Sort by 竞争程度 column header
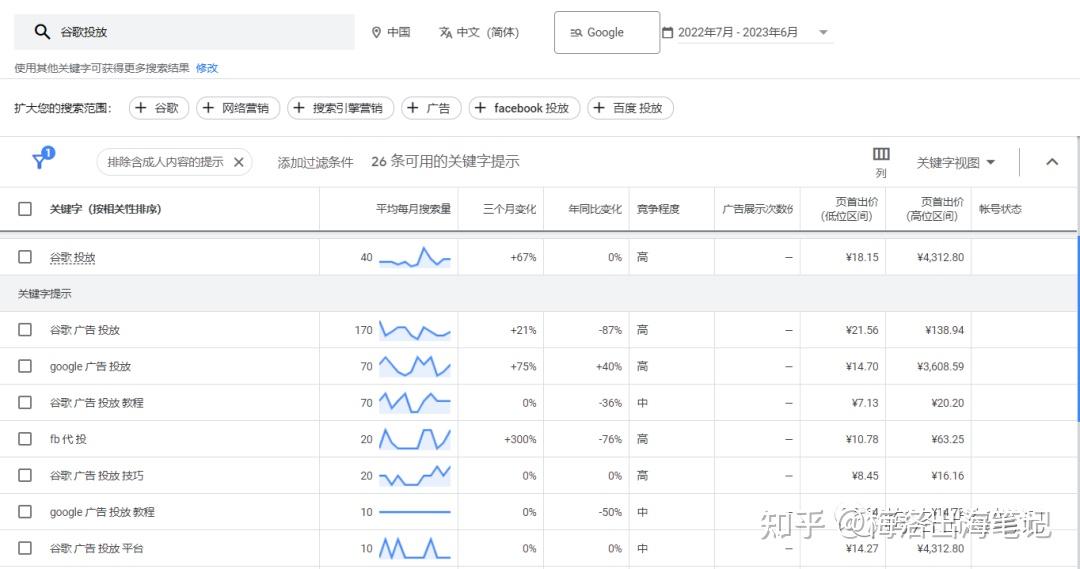Viewport: 1080px width, 569px height. [658, 209]
